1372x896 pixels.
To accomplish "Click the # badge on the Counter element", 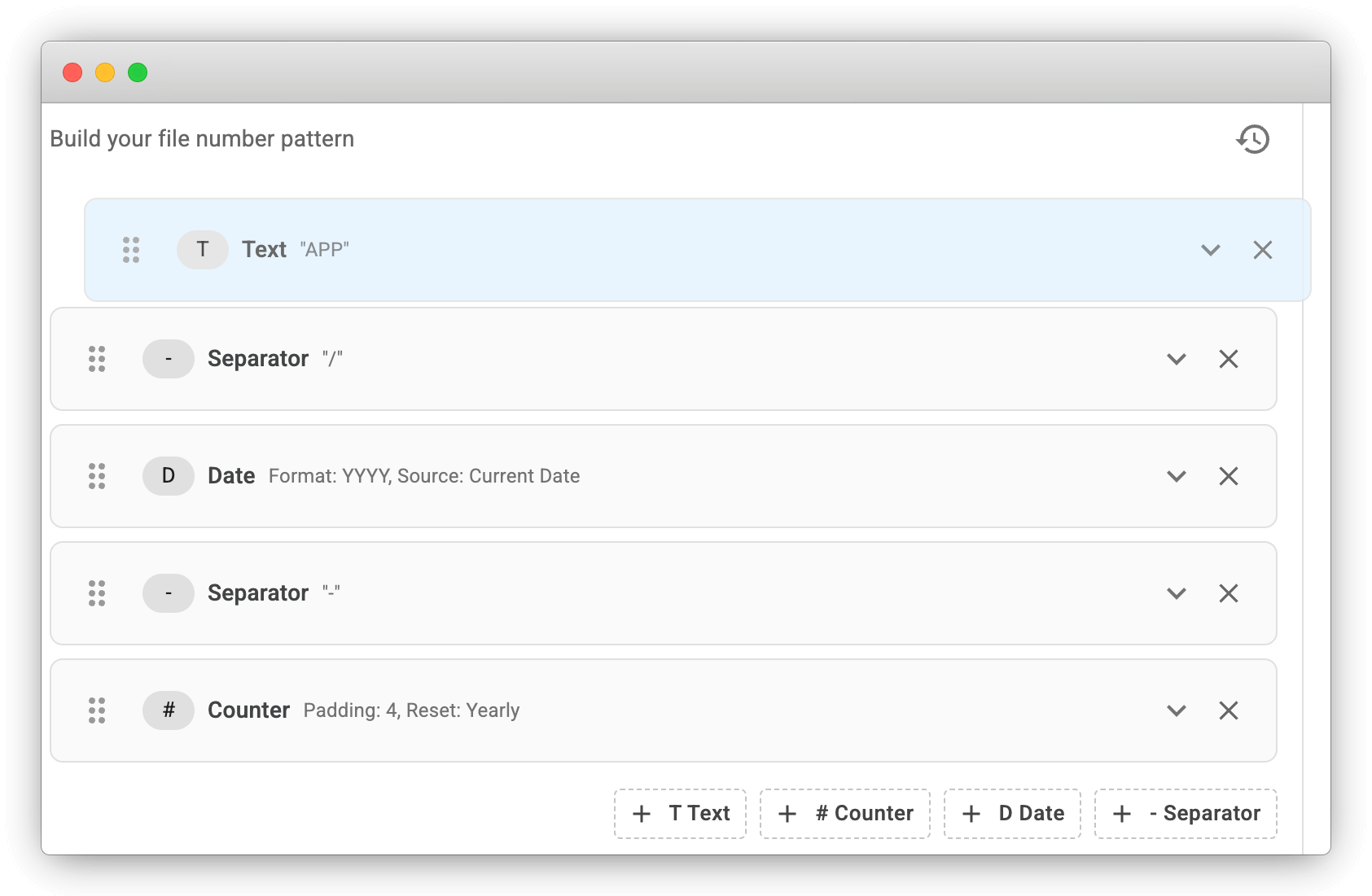I will coord(168,710).
